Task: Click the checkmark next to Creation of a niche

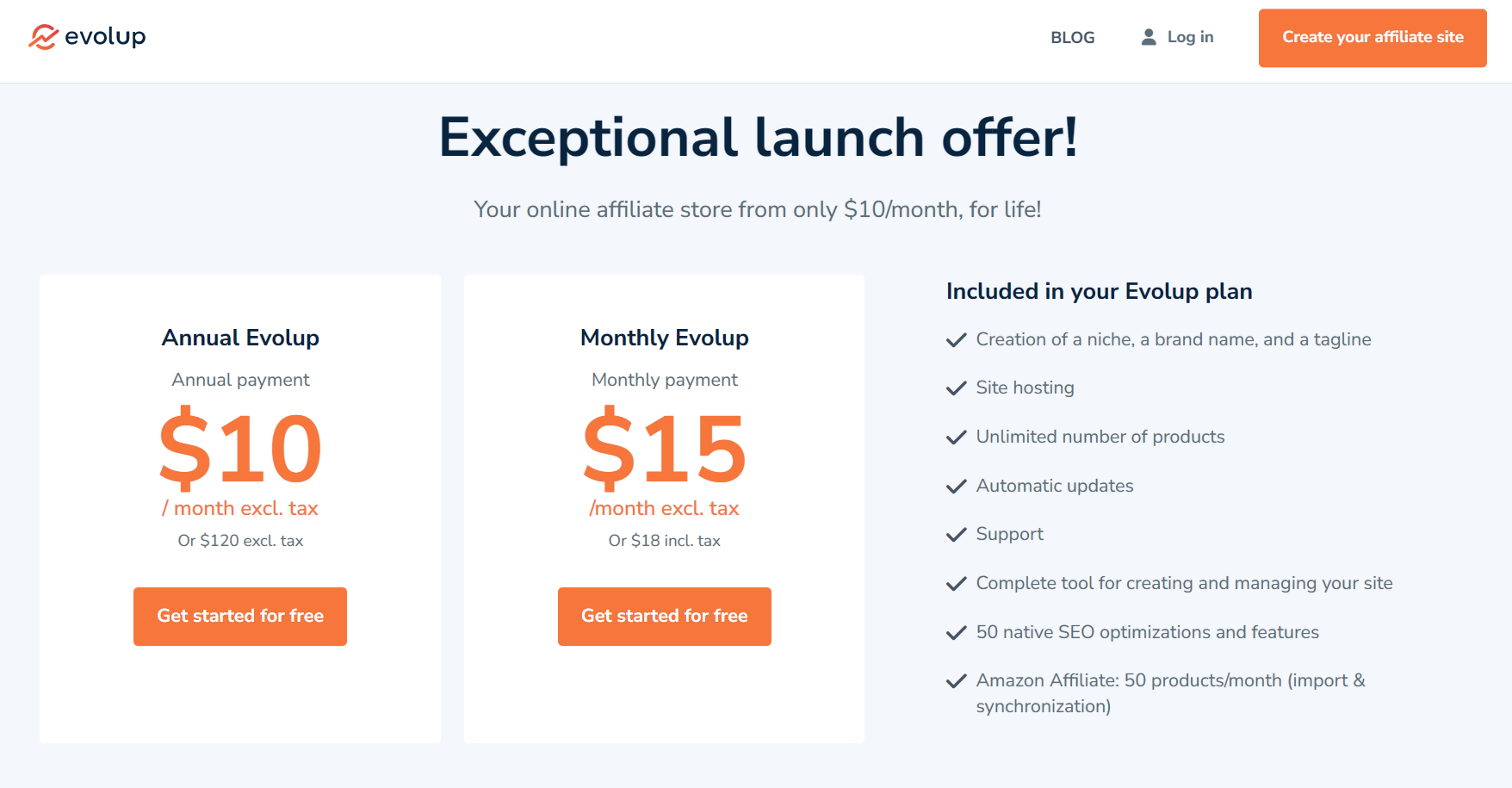Action: (956, 340)
